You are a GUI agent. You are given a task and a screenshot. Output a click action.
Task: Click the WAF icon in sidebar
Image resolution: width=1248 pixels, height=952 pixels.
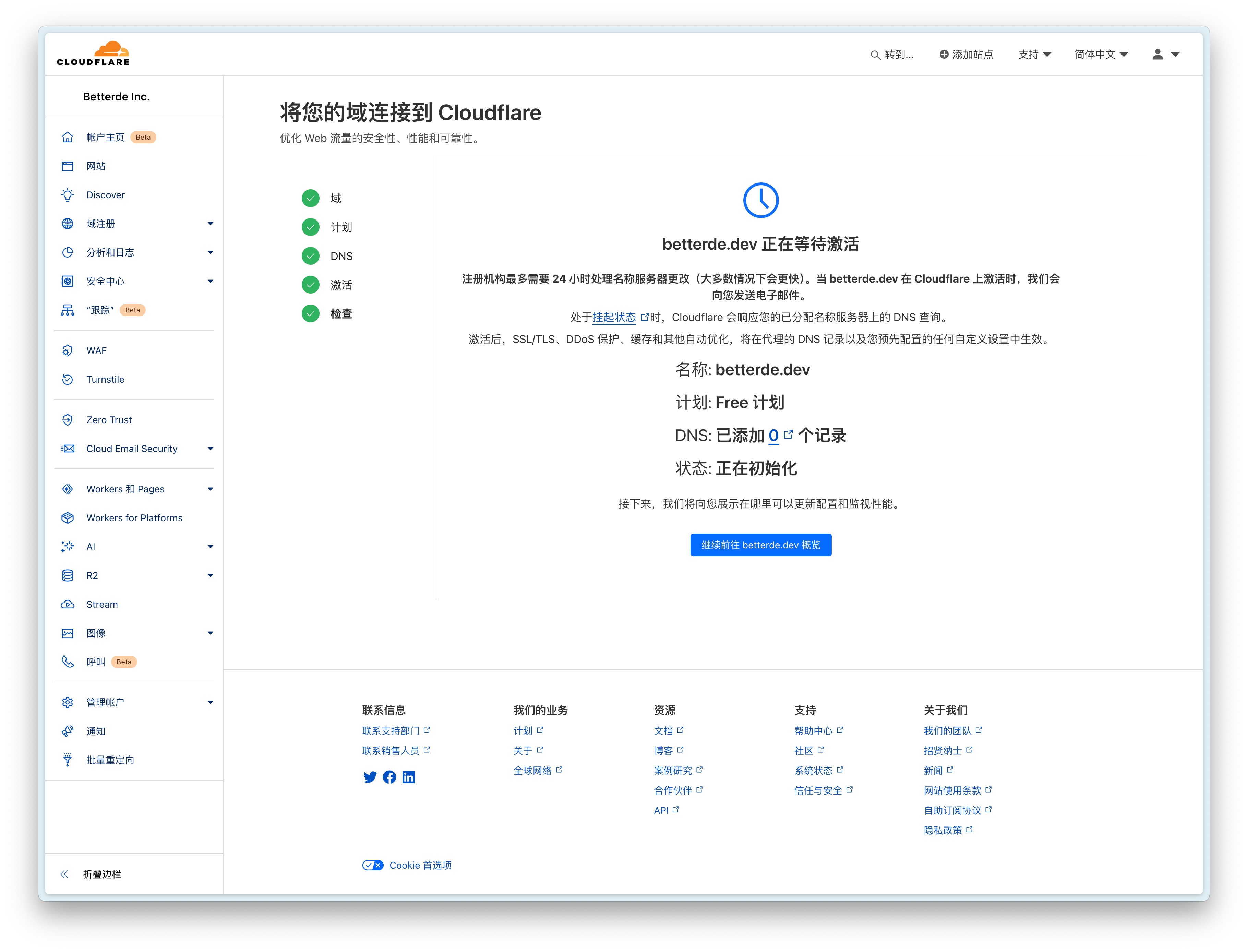(67, 350)
